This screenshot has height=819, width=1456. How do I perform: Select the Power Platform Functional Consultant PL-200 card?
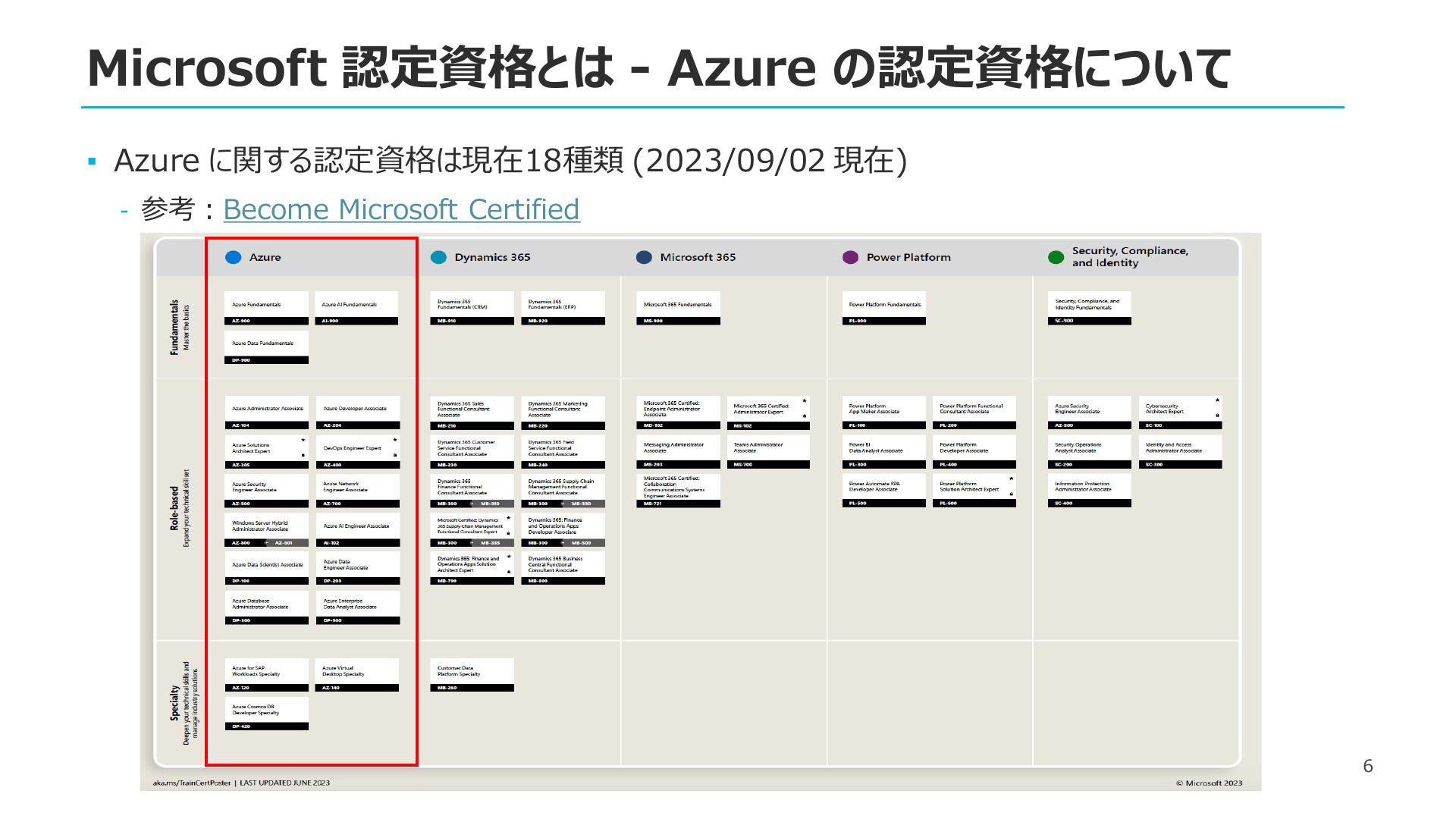[x=974, y=413]
